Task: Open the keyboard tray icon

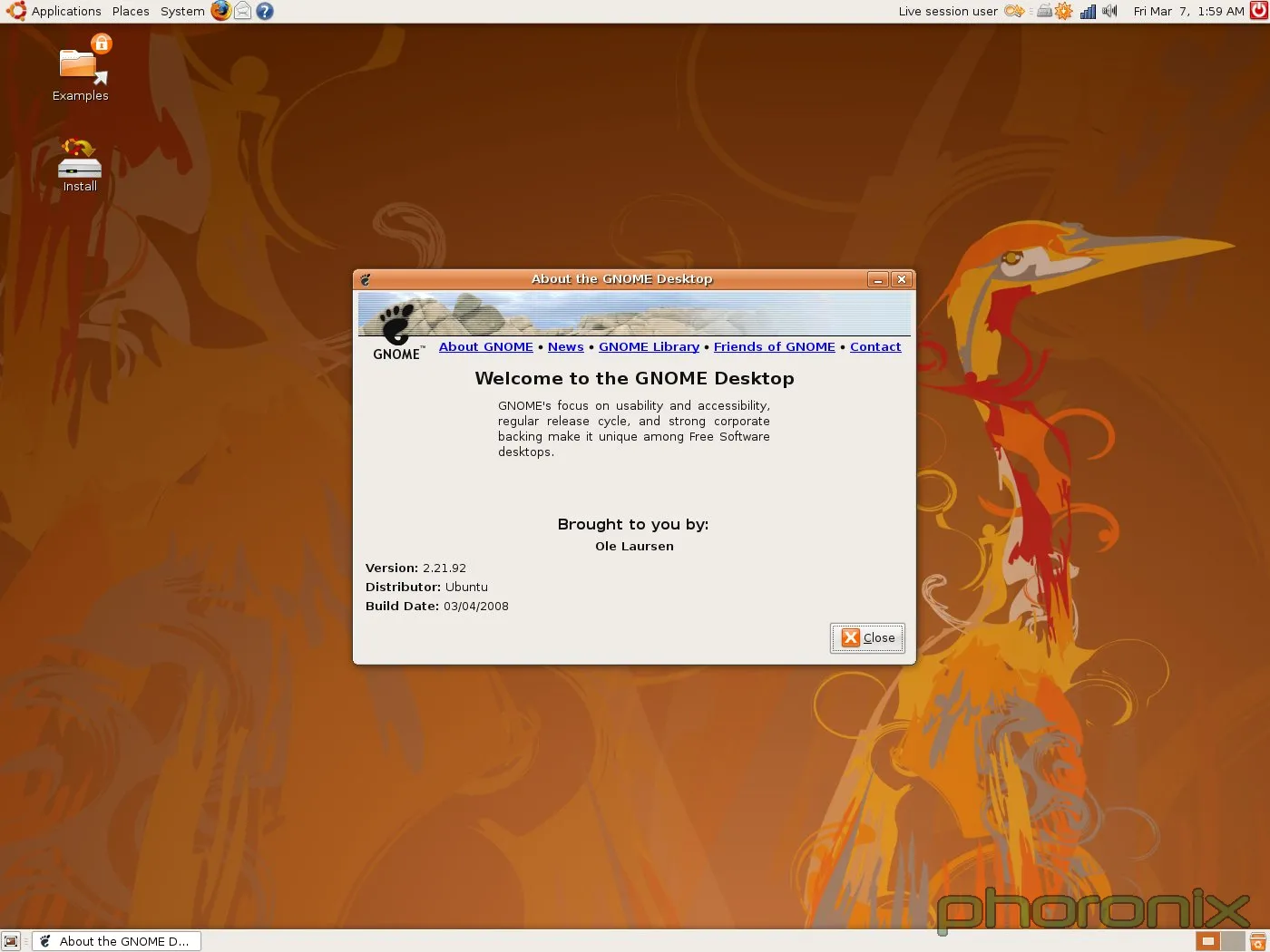Action: (1044, 11)
